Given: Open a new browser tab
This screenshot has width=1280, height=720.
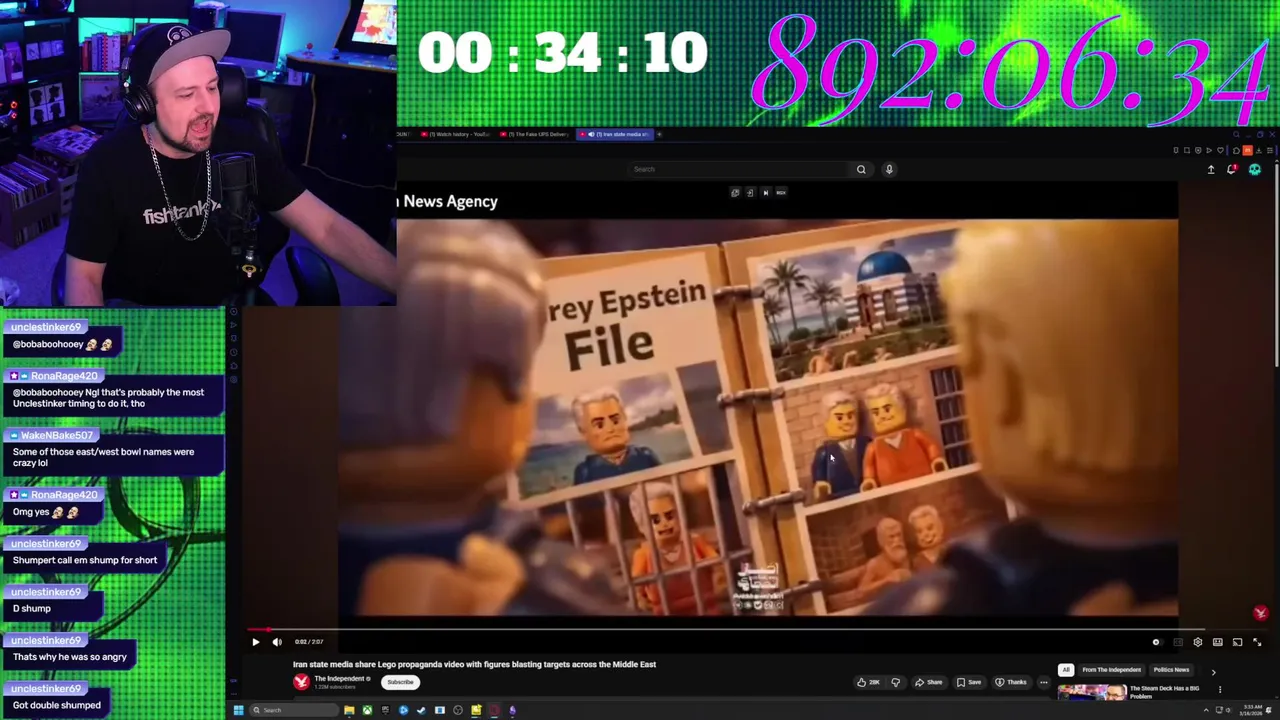Looking at the screenshot, I should tap(659, 134).
